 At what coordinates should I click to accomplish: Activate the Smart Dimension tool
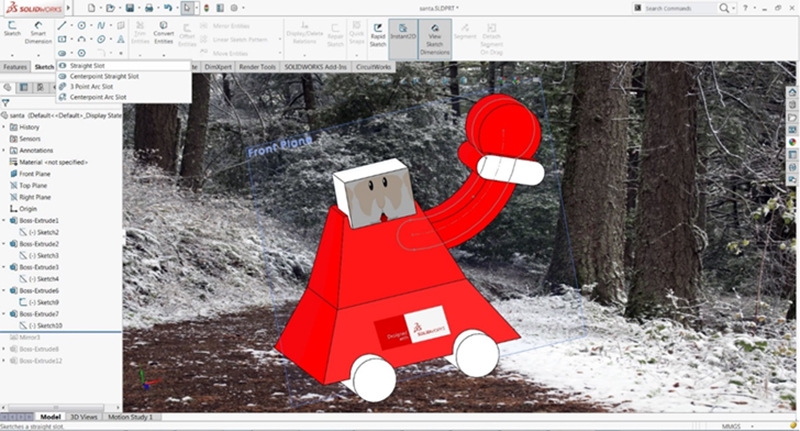38,33
